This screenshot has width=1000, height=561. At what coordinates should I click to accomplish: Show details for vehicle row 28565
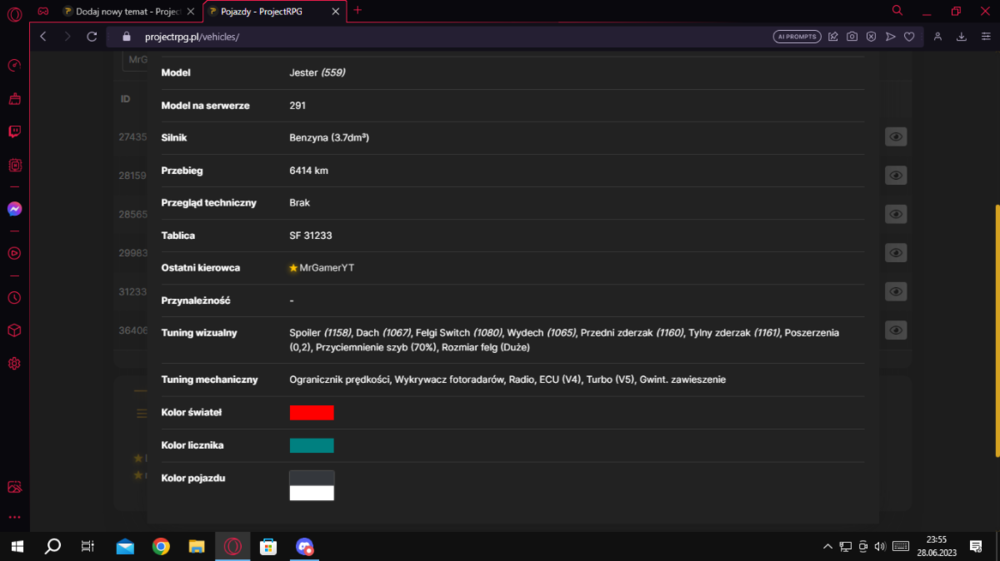pos(895,214)
